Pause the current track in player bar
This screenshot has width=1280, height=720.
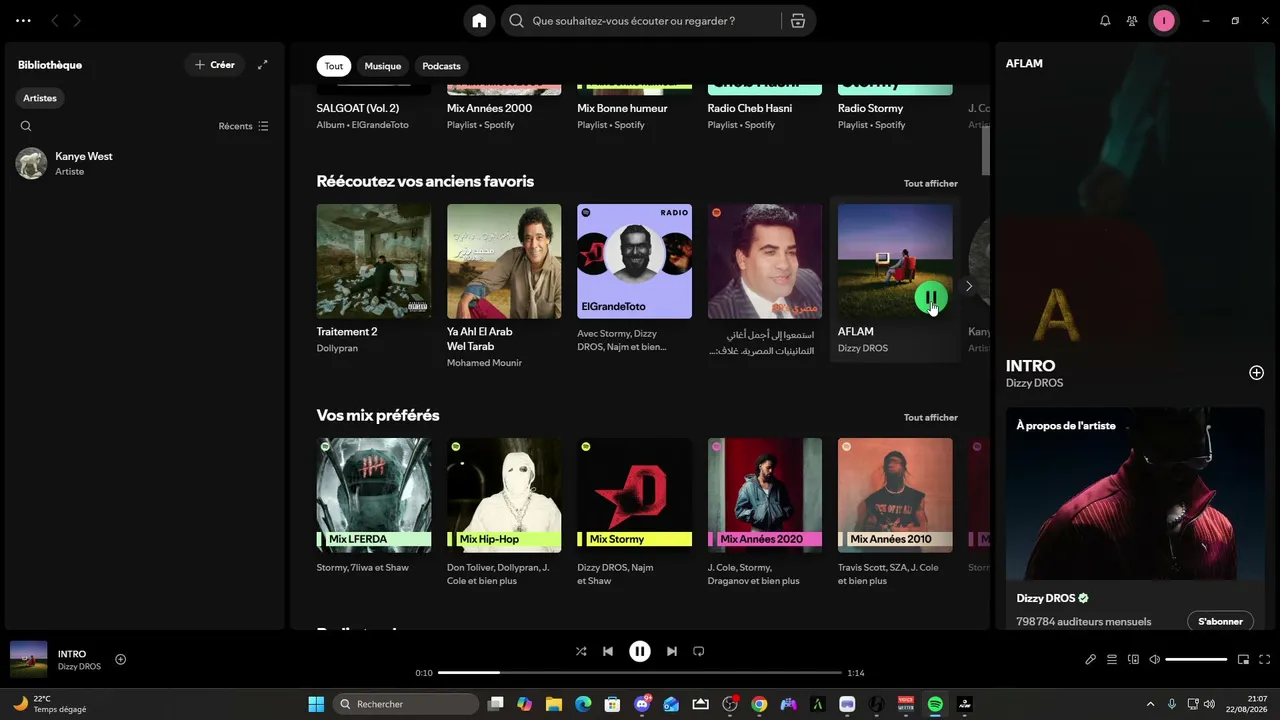point(640,651)
